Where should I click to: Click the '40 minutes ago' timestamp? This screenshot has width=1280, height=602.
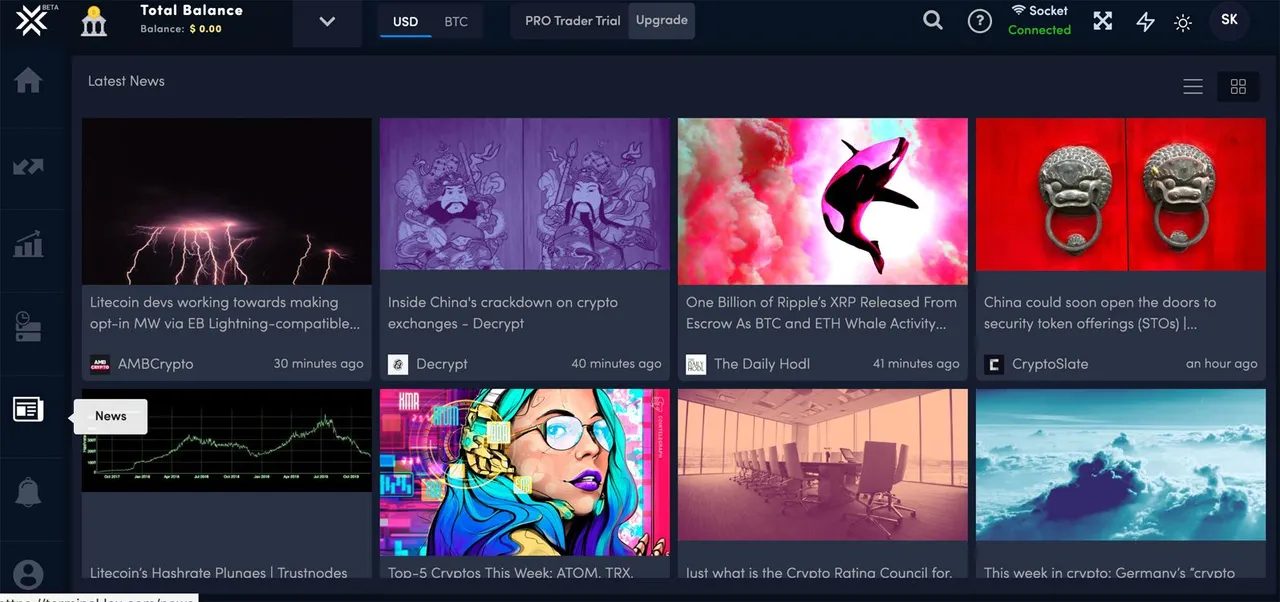point(616,364)
